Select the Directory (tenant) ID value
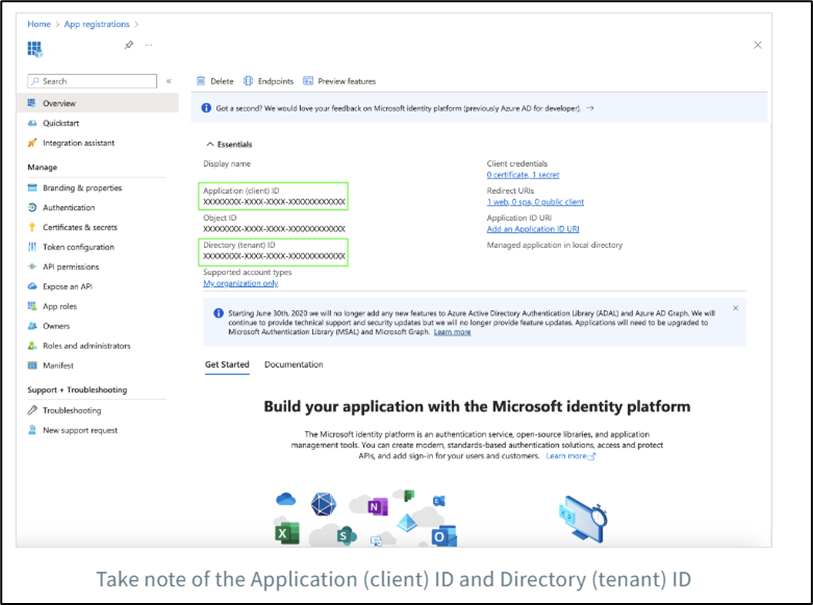This screenshot has height=605, width=813. pyautogui.click(x=274, y=256)
